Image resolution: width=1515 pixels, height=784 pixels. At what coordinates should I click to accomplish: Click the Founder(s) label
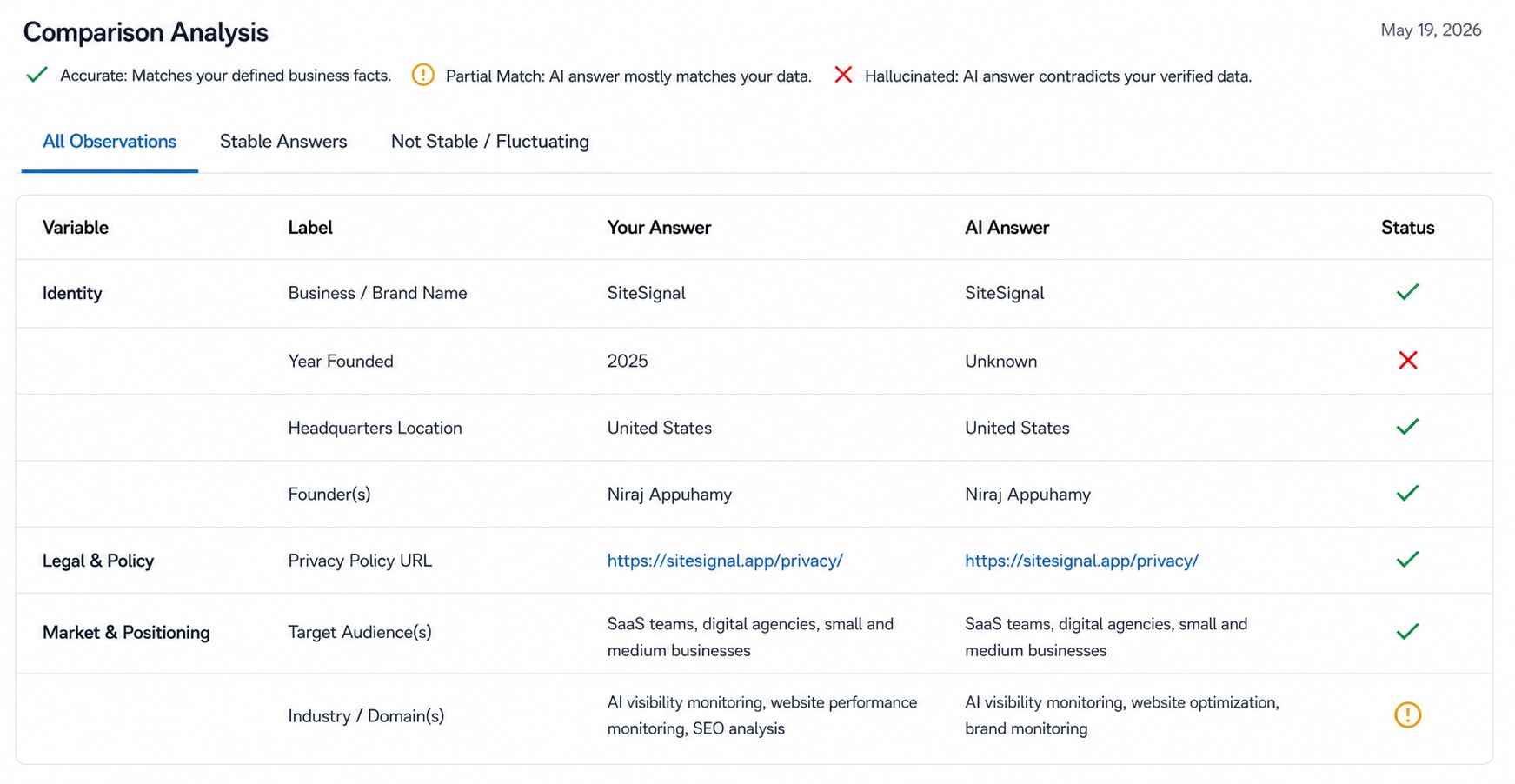[329, 495]
